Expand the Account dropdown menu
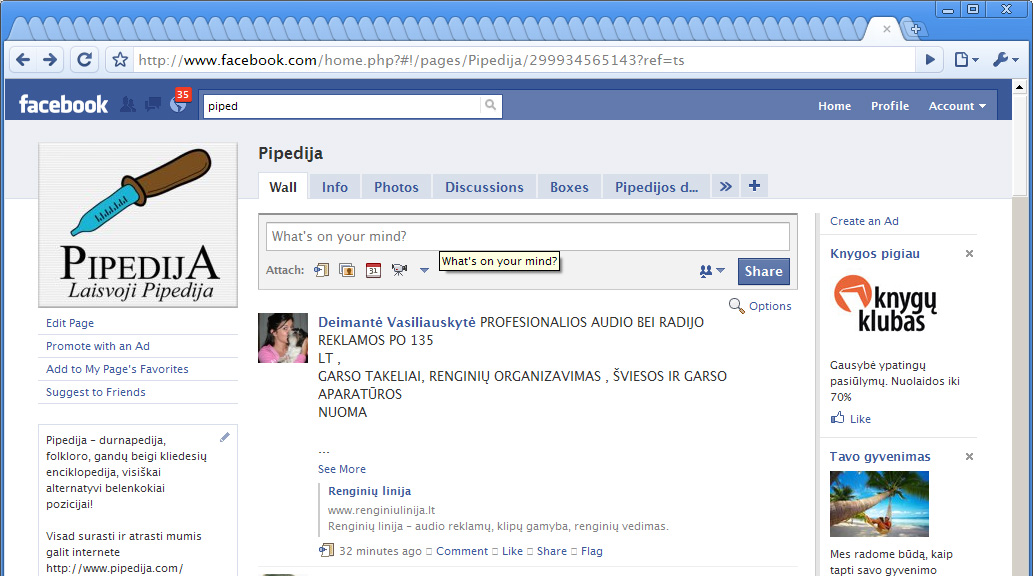The width and height of the screenshot is (1033, 576). click(956, 106)
